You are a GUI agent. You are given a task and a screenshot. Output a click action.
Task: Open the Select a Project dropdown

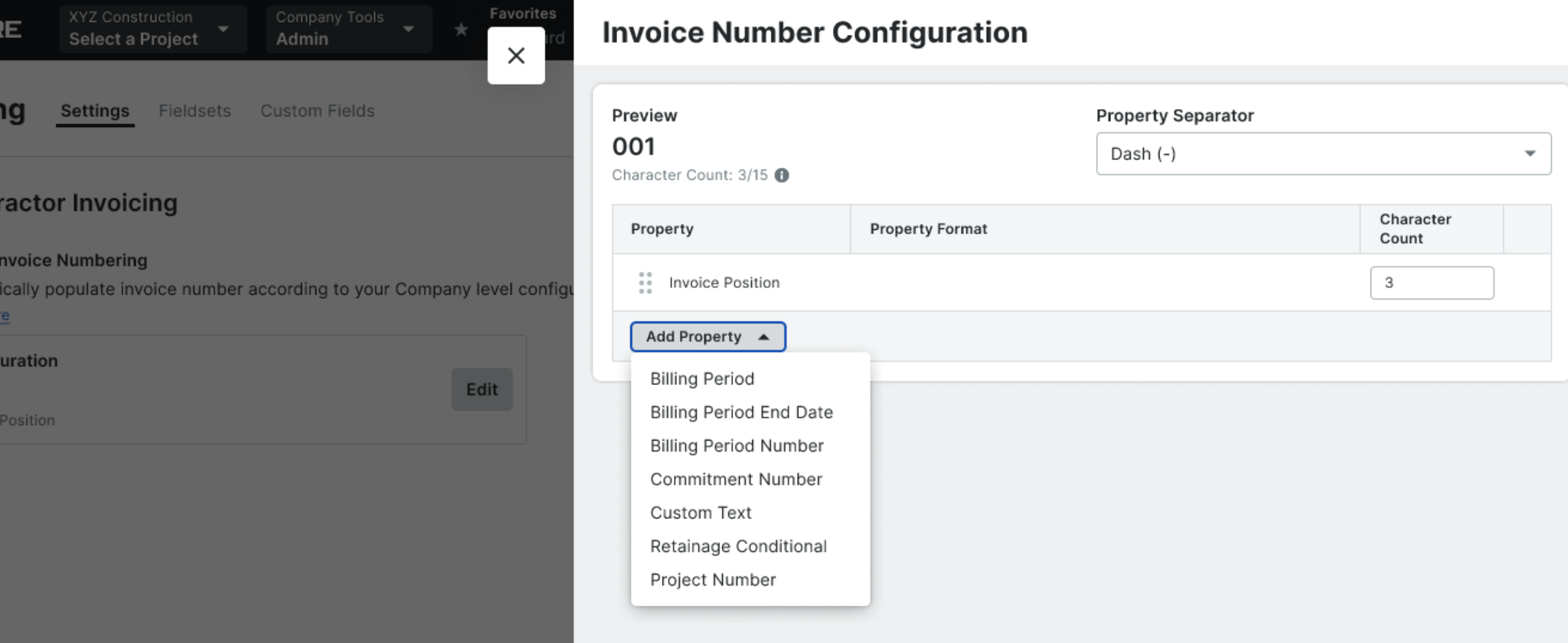(152, 29)
